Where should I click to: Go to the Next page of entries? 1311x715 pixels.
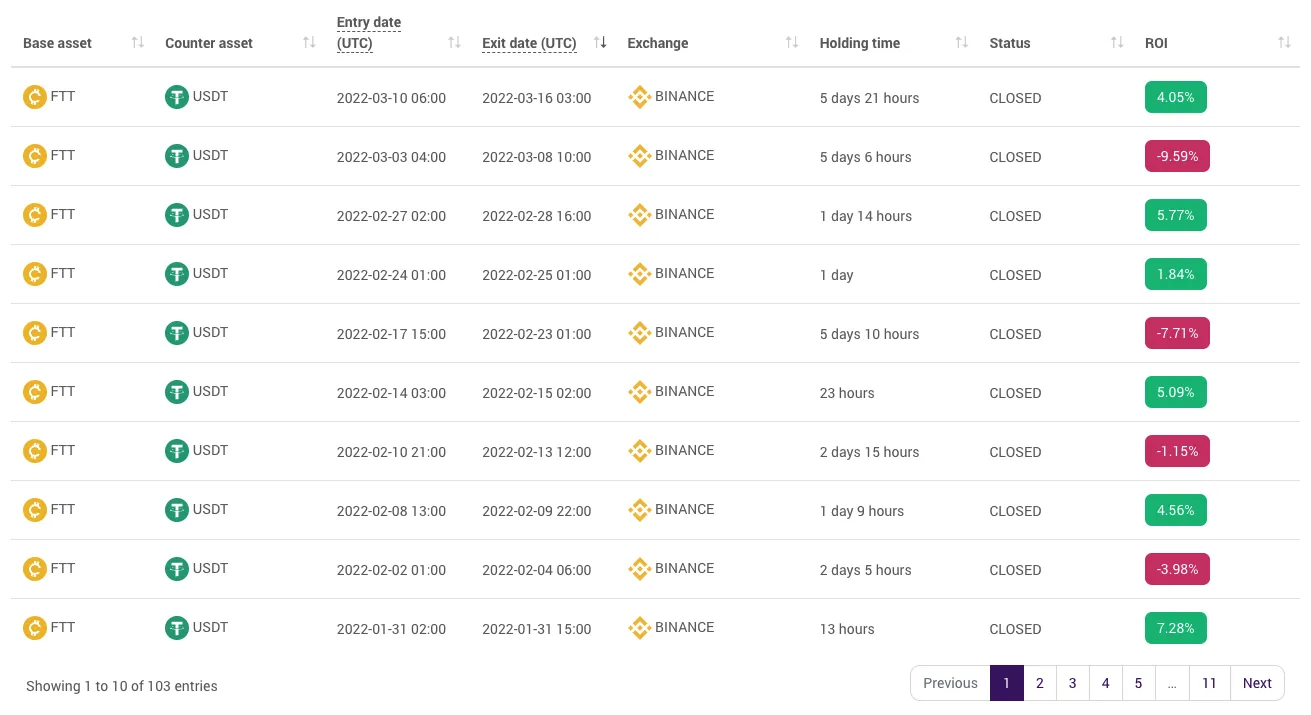click(x=1257, y=683)
